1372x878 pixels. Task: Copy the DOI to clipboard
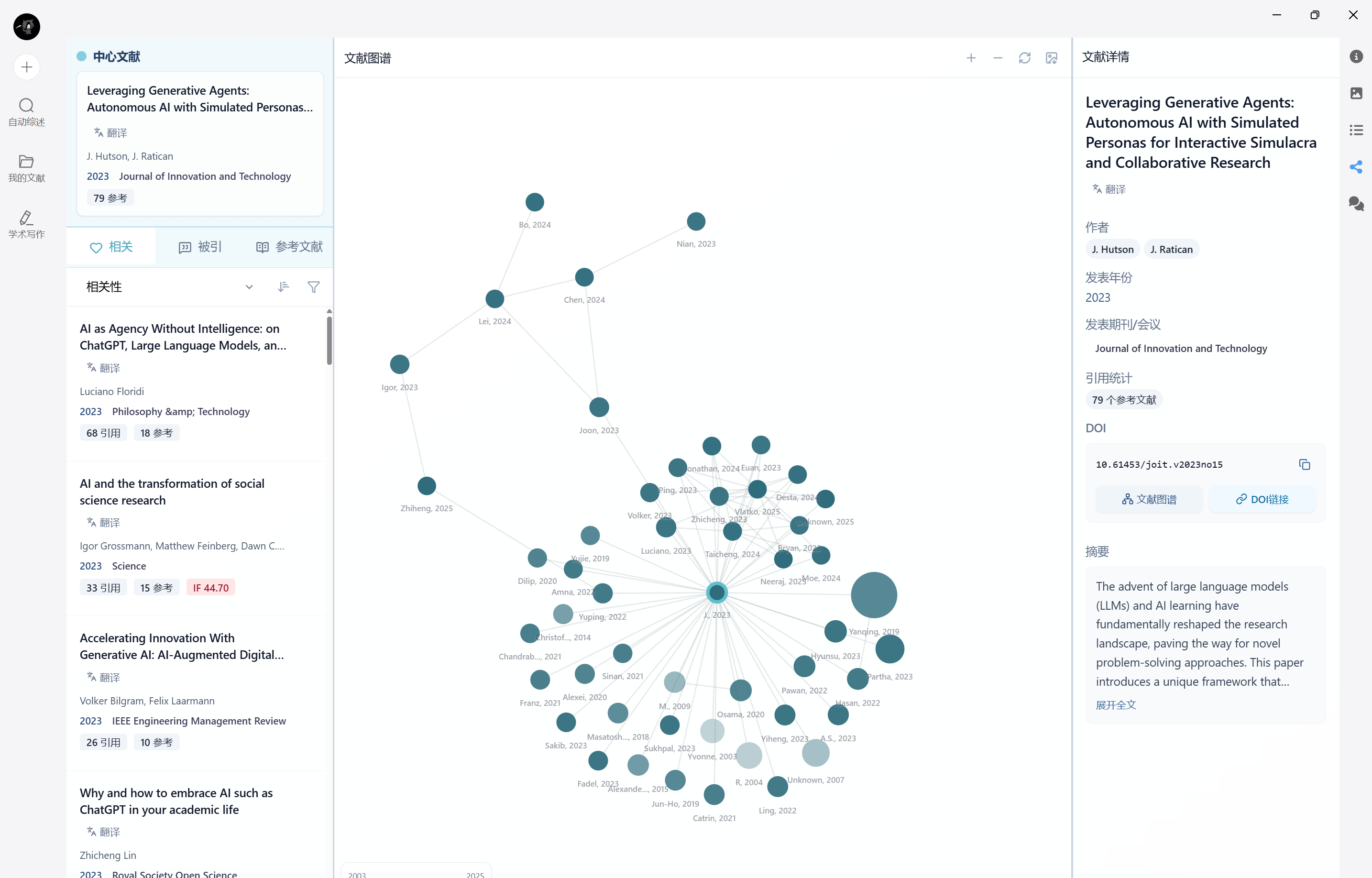click(x=1304, y=465)
